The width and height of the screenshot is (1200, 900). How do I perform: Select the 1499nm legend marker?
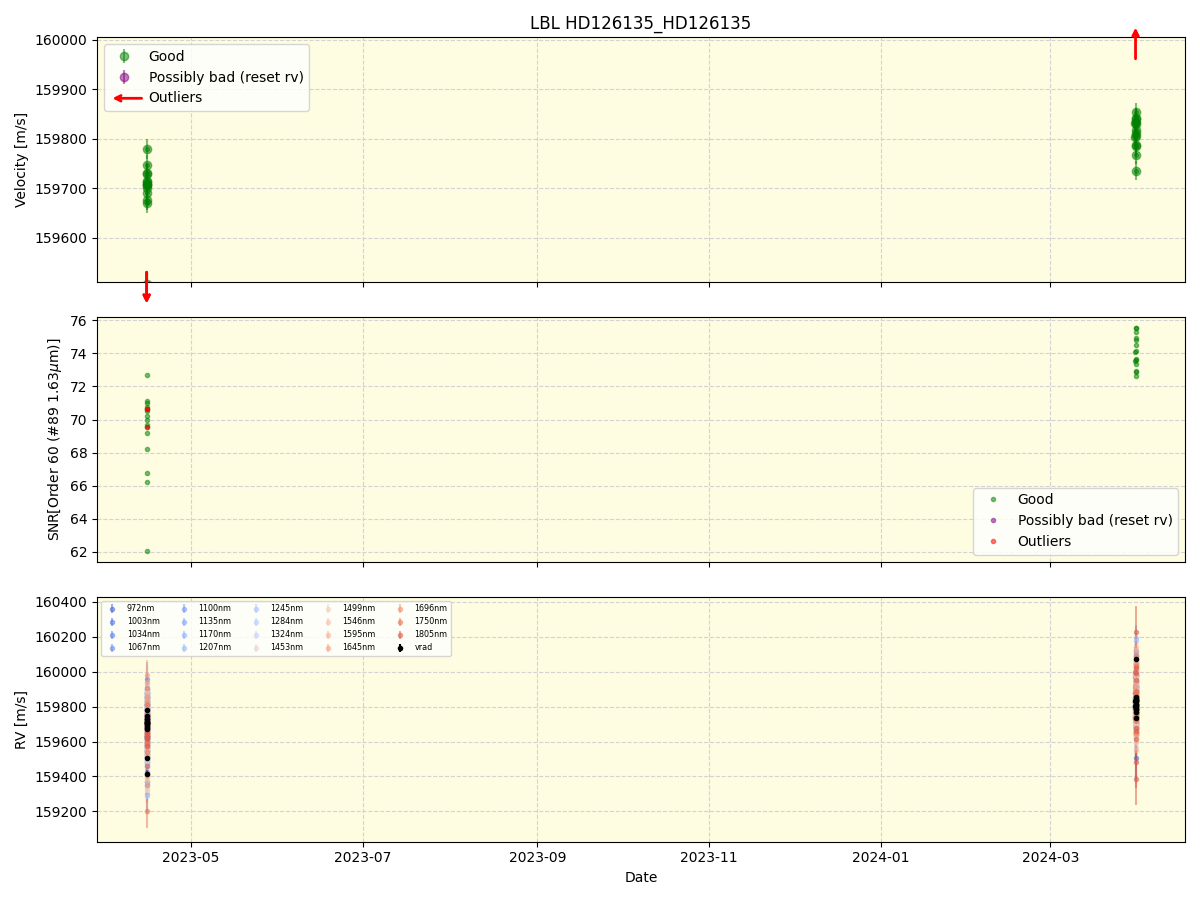(x=328, y=609)
